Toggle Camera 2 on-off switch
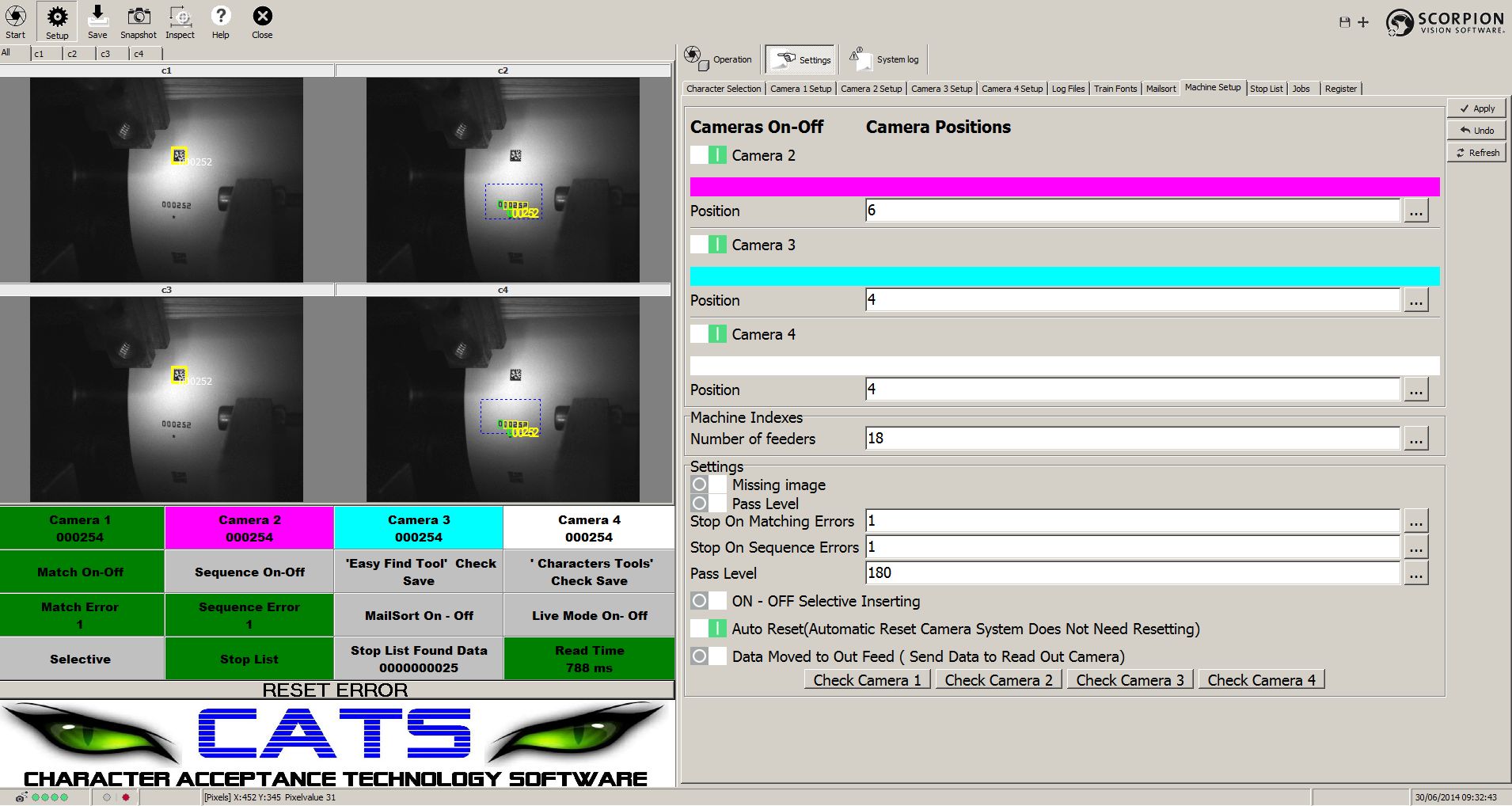This screenshot has height=806, width=1512. [709, 155]
